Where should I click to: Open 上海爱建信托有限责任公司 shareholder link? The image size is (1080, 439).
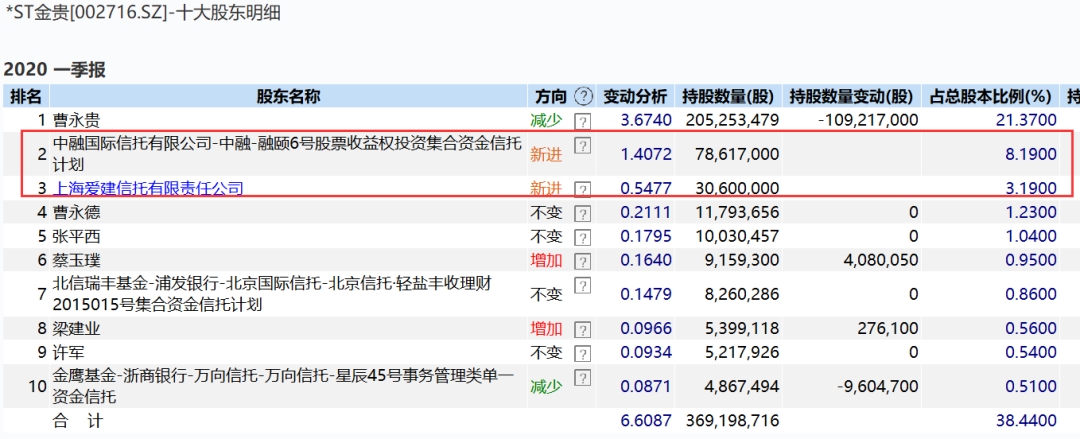tap(148, 188)
